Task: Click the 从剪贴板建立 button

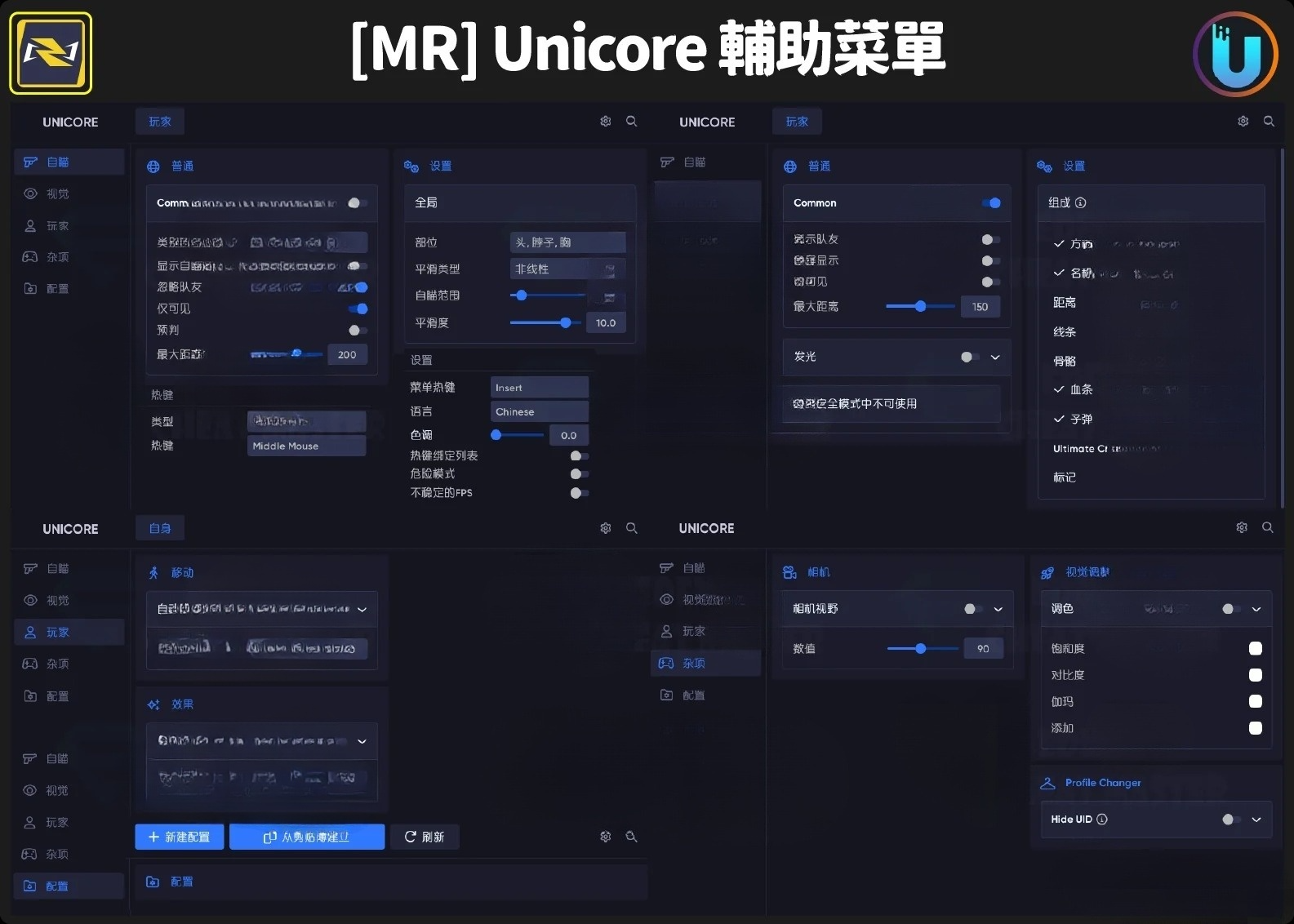Action: pos(307,837)
